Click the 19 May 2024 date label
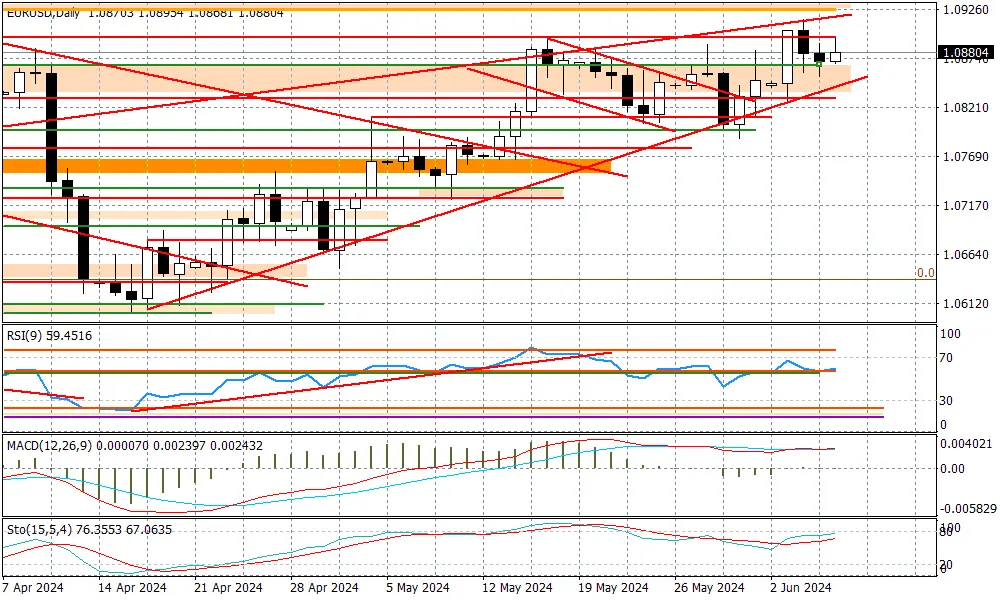Screen dimensions: 1000x600 tap(614, 587)
